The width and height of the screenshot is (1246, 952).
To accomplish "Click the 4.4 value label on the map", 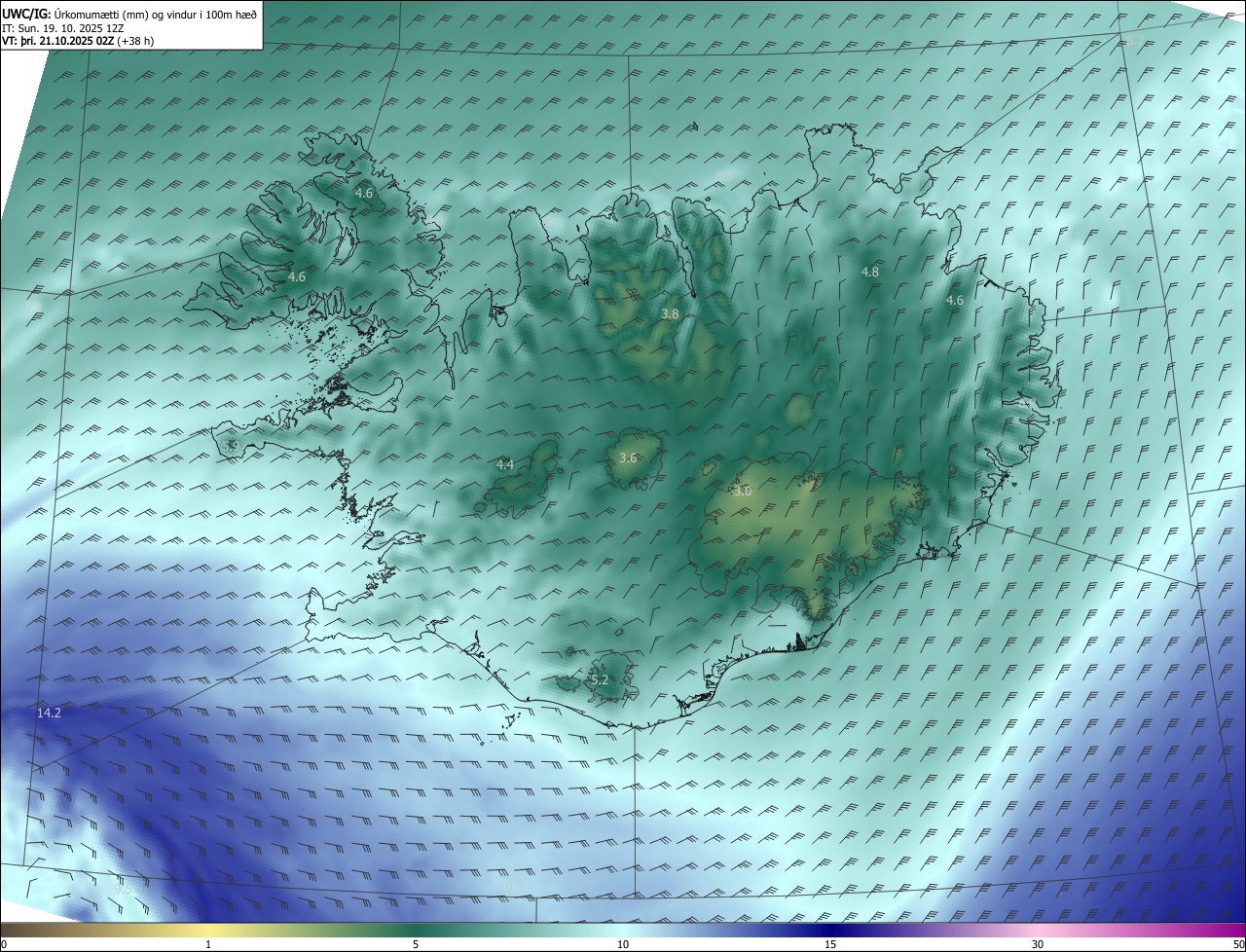I will tap(505, 465).
